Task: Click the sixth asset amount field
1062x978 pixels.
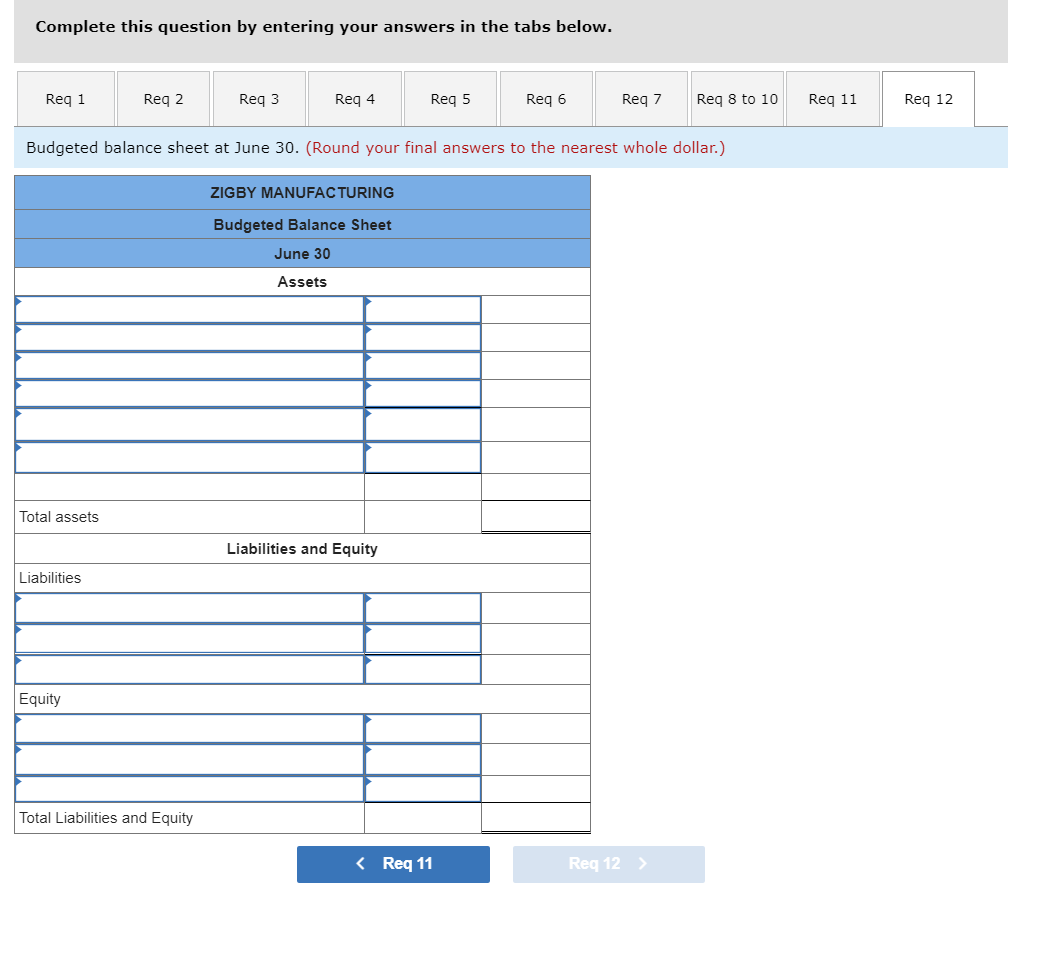Action: tap(423, 458)
